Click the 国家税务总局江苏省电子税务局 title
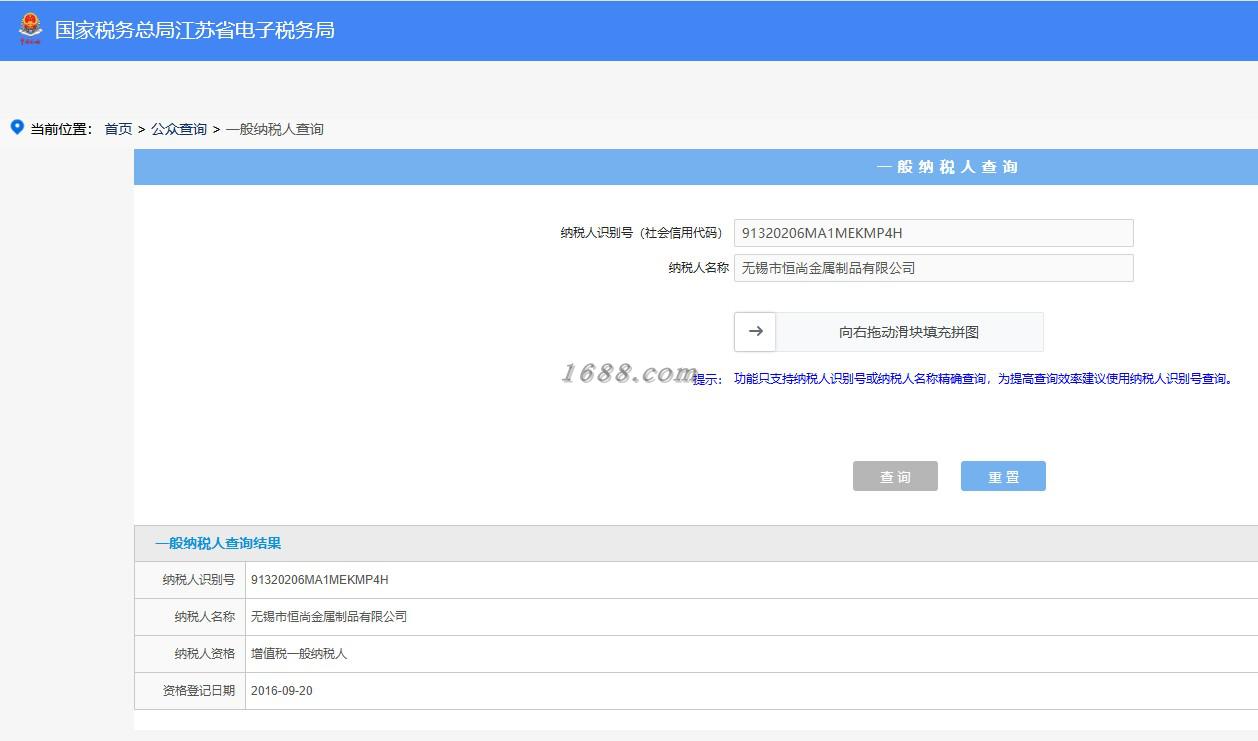 pos(195,30)
